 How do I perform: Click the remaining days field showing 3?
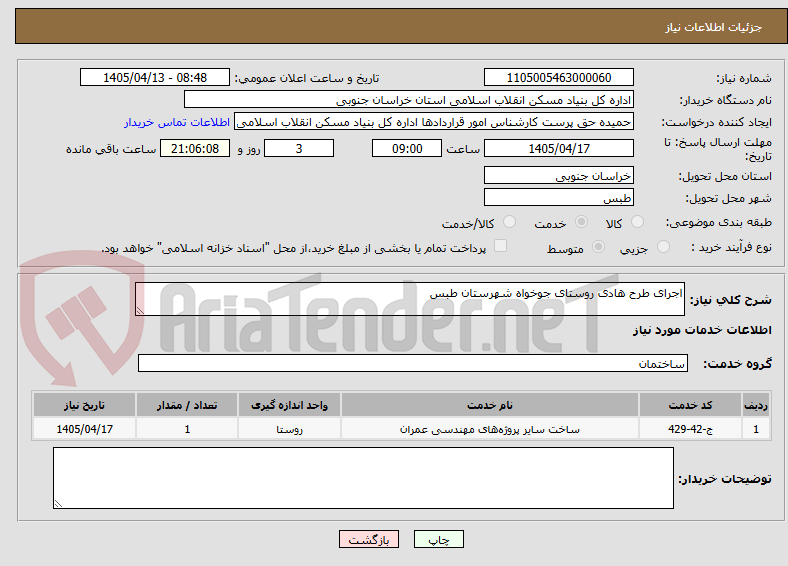pyautogui.click(x=299, y=148)
